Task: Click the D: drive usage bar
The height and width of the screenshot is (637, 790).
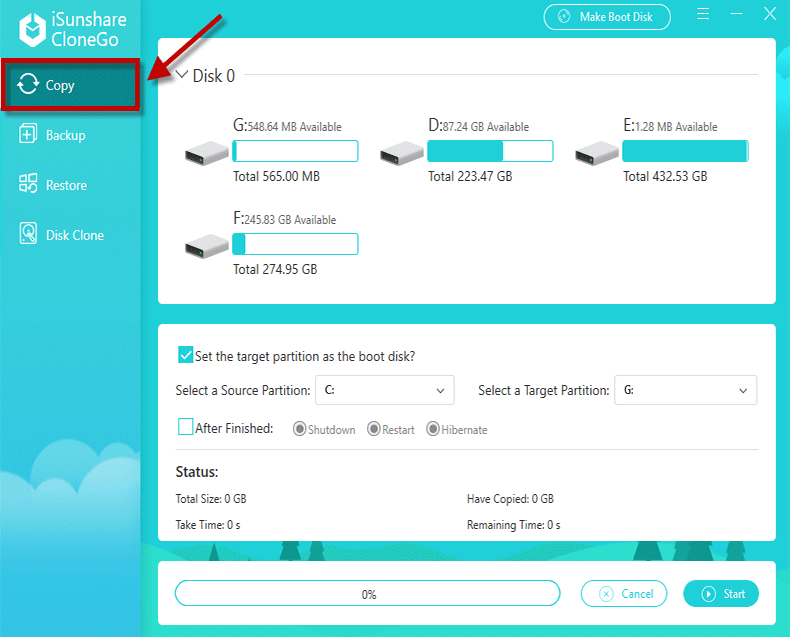Action: [490, 151]
